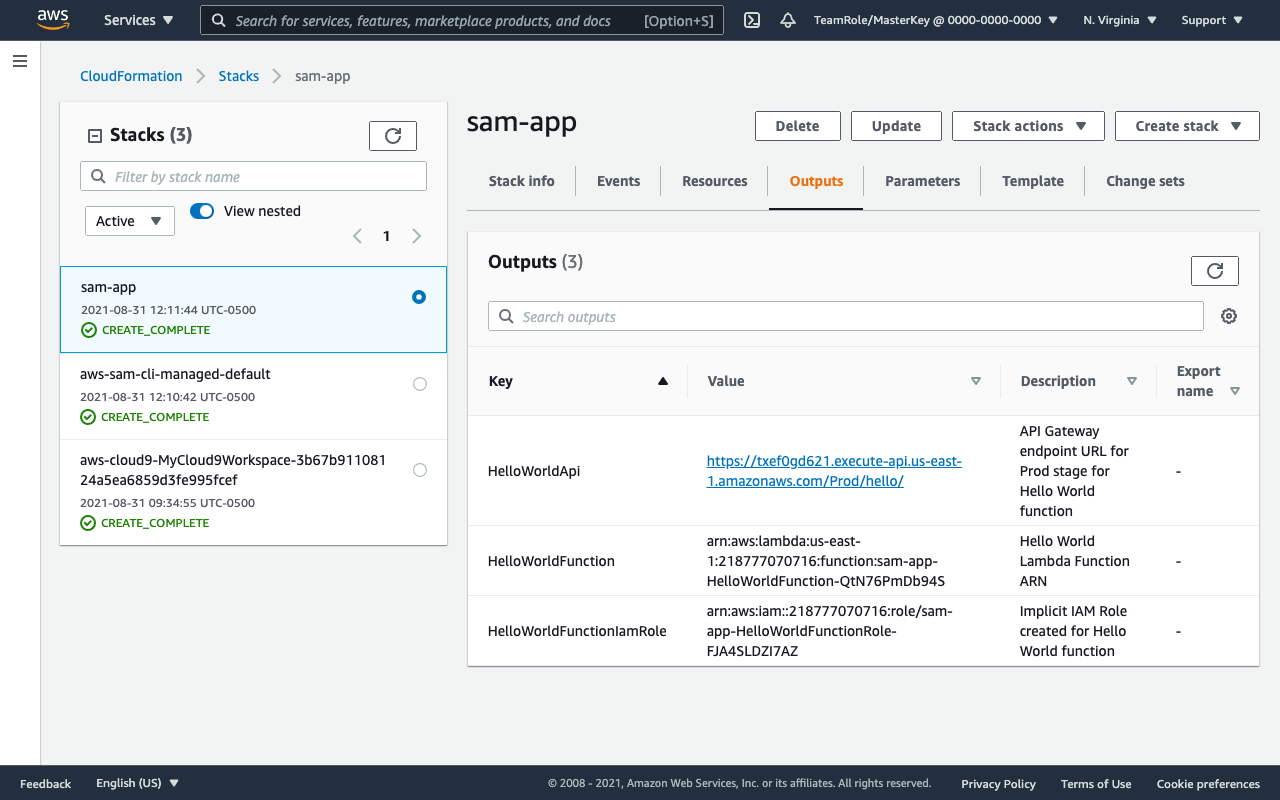Sort by Value column arrow
The height and width of the screenshot is (800, 1280).
[976, 381]
